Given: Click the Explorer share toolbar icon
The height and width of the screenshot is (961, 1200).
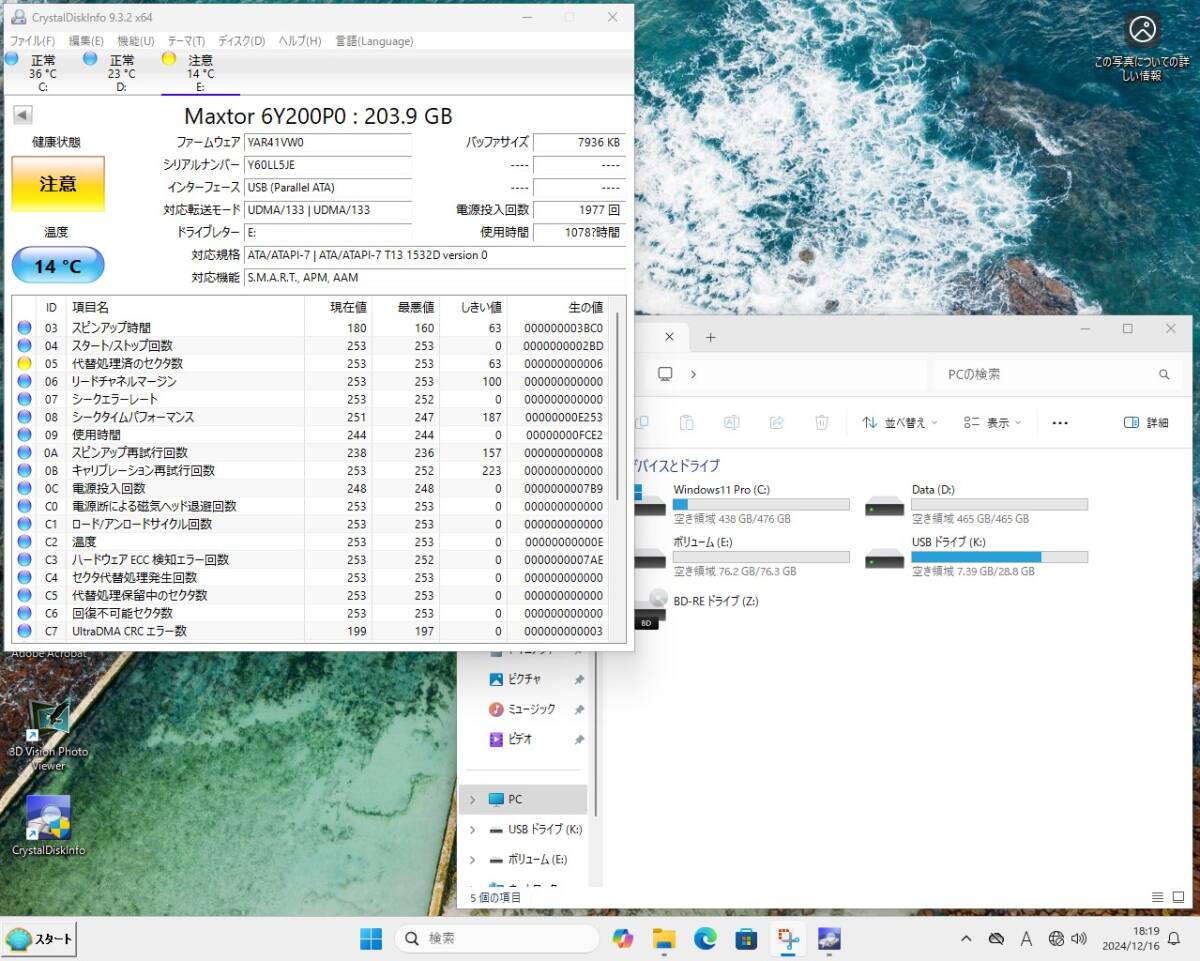Looking at the screenshot, I should coord(776,423).
